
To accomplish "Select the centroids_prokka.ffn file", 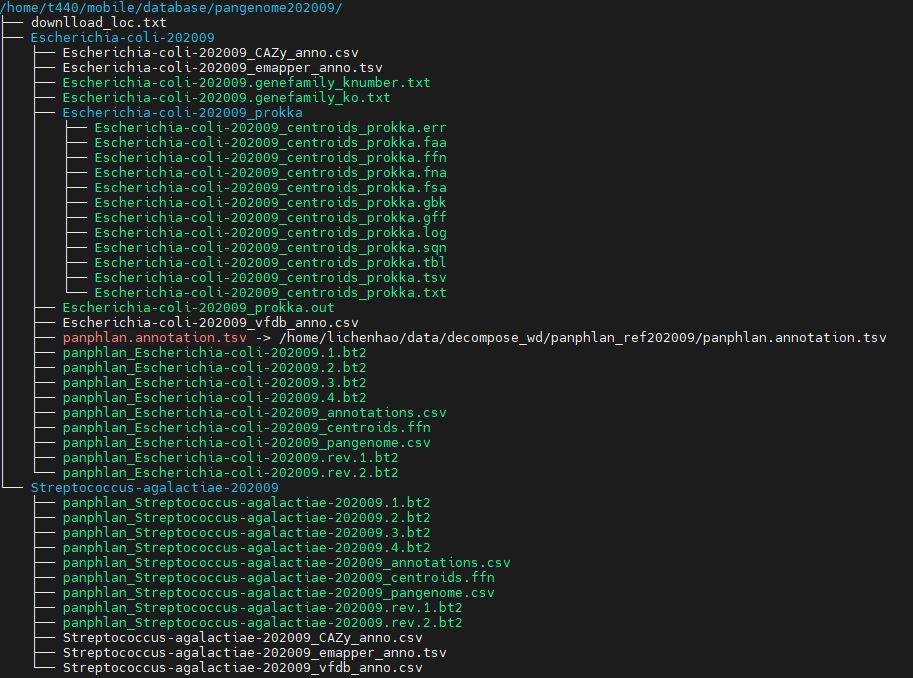I will pos(270,158).
